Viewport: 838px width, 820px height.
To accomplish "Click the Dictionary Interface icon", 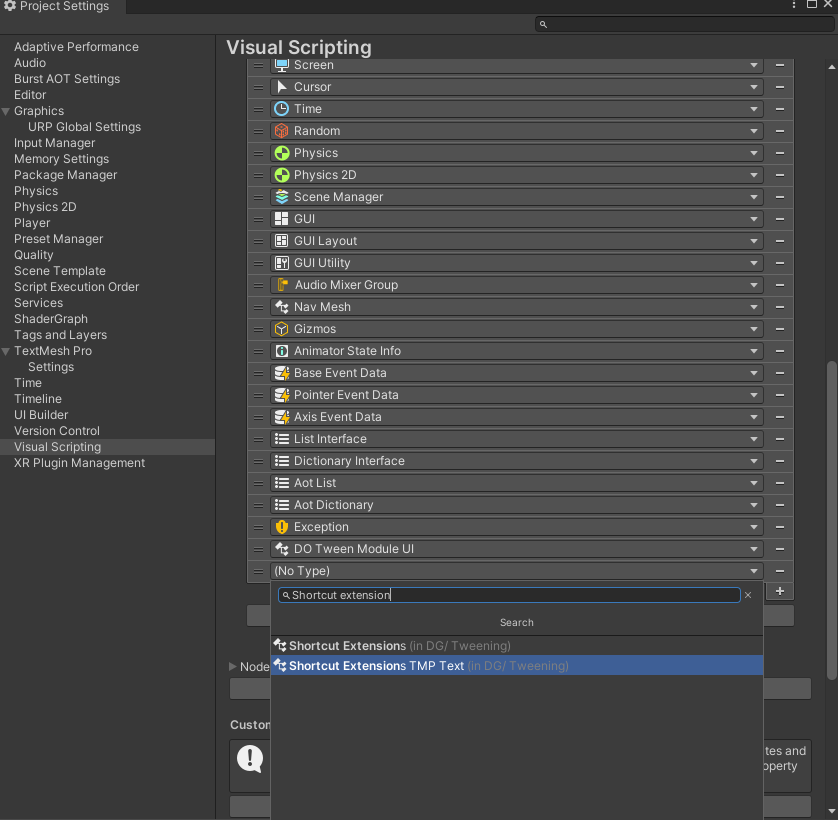I will click(282, 461).
